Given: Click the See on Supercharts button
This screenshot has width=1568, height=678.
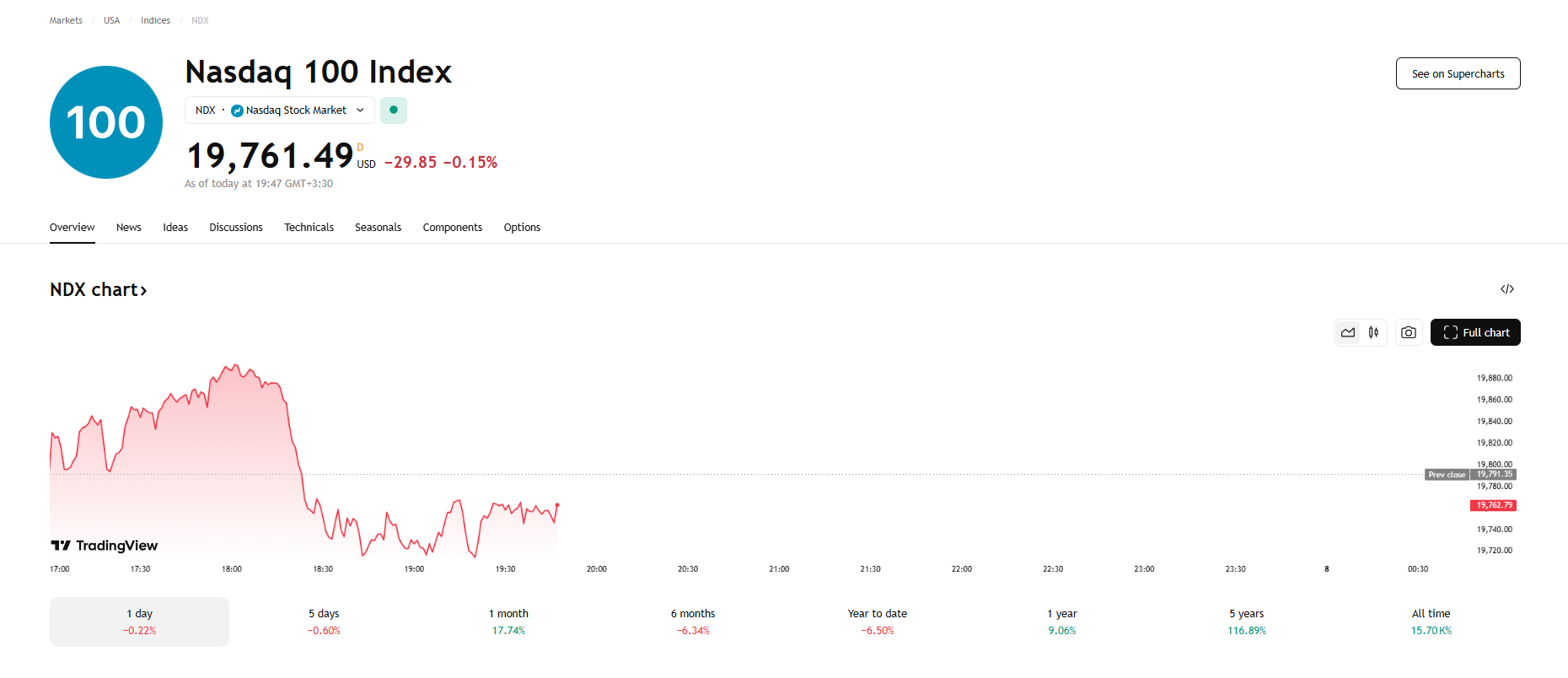Looking at the screenshot, I should [1458, 73].
